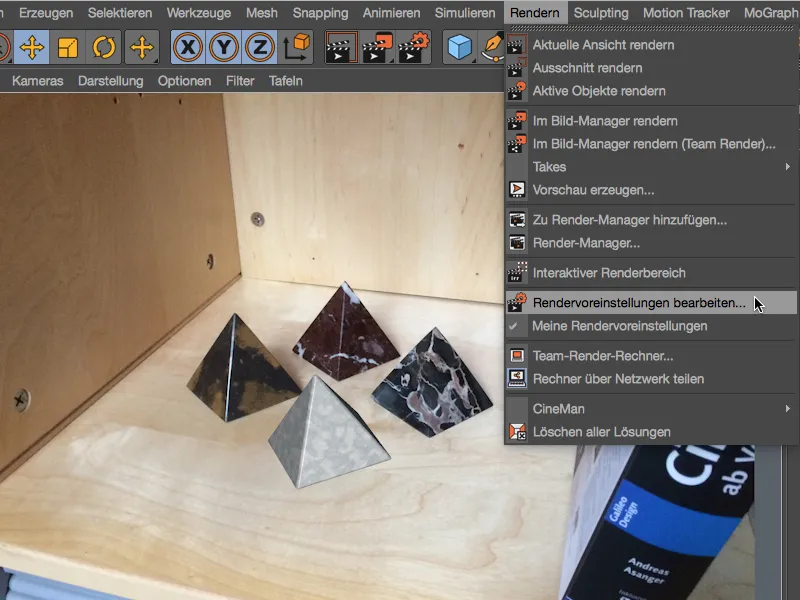Click the icon beside Aktive Objekte rendern
Image resolution: width=800 pixels, height=600 pixels.
click(517, 91)
